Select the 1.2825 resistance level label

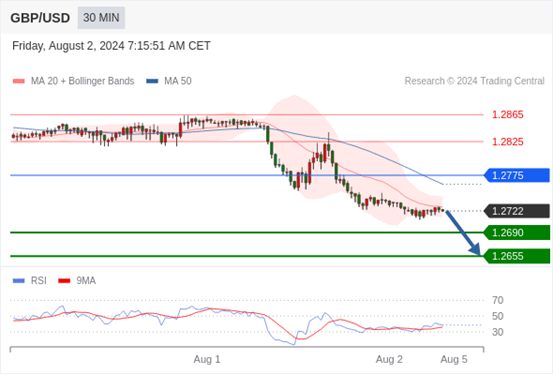pos(508,142)
